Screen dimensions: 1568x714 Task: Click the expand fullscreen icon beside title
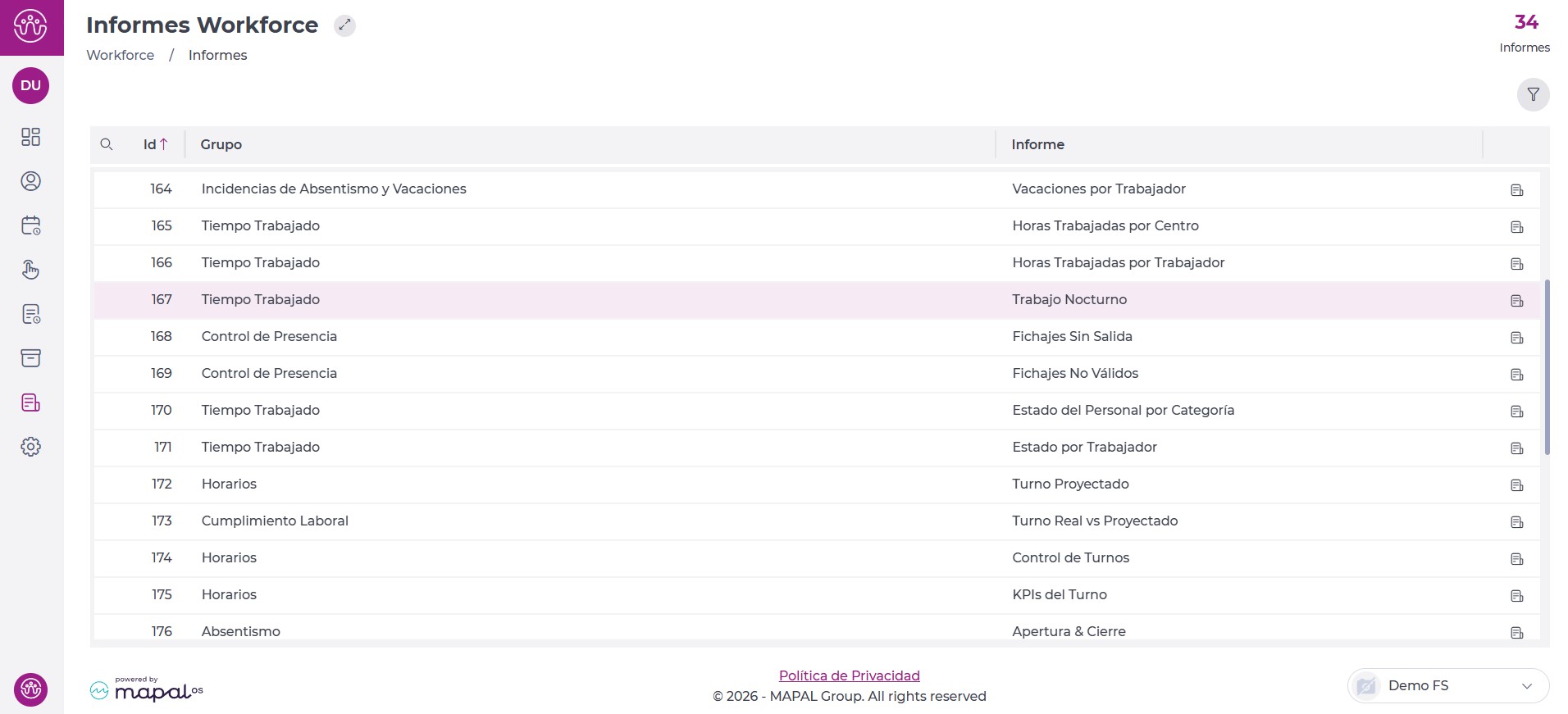click(344, 25)
